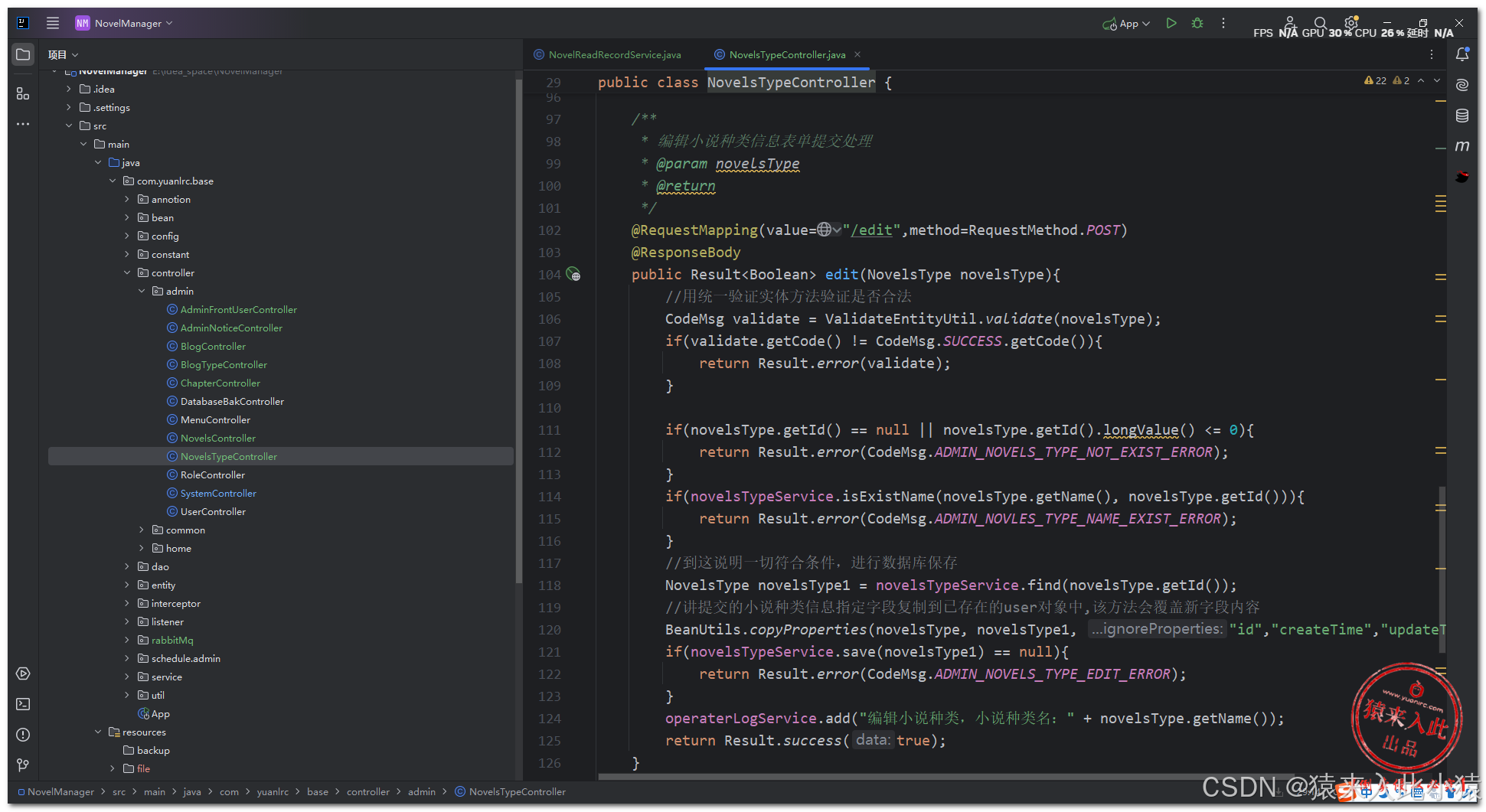Expand the interceptor package
The image size is (1486, 812).
coord(127,603)
